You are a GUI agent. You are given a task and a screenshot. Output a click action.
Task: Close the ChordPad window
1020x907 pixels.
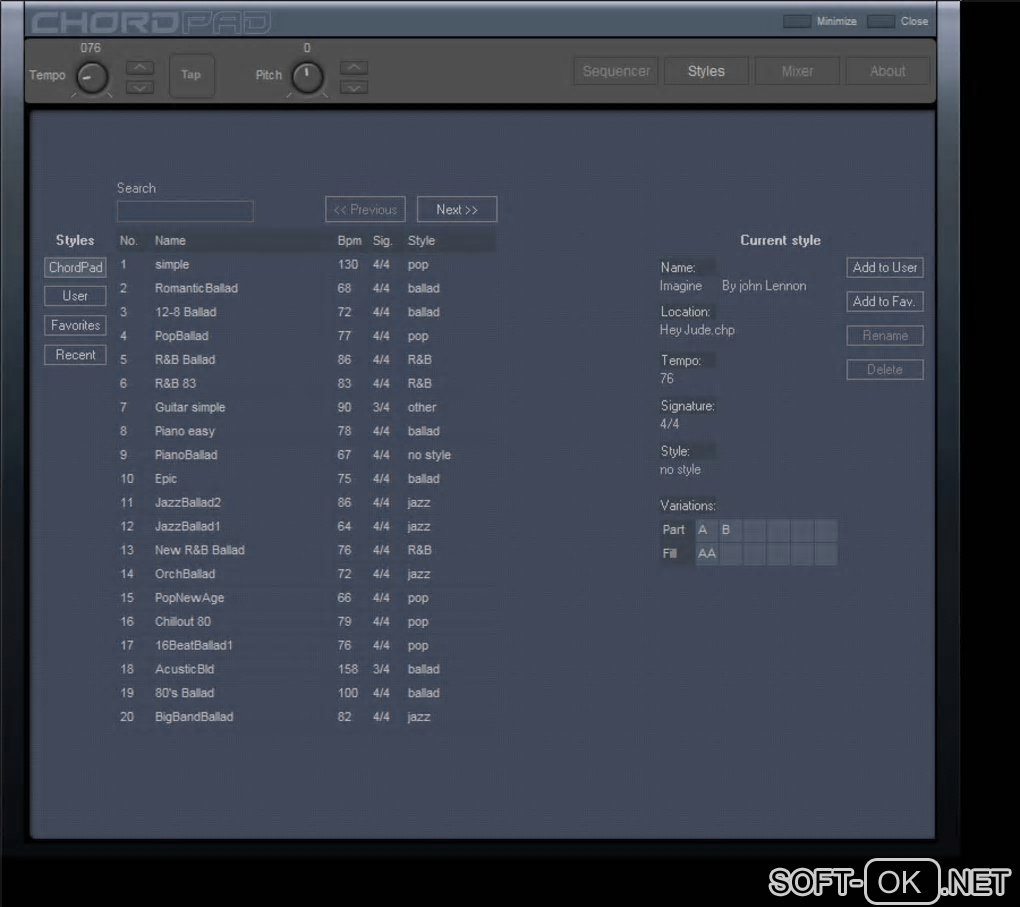click(881, 21)
